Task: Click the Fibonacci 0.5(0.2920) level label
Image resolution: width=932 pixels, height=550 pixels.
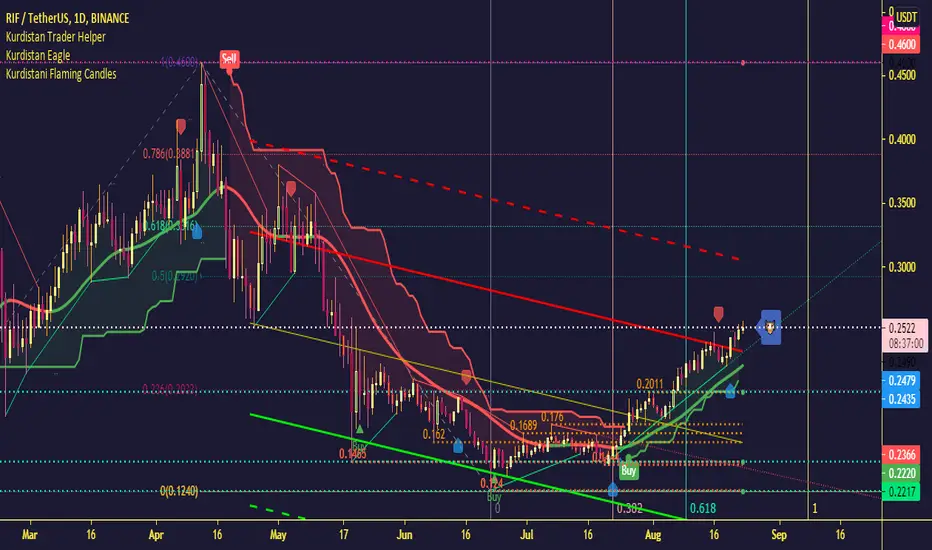Action: (x=174, y=276)
